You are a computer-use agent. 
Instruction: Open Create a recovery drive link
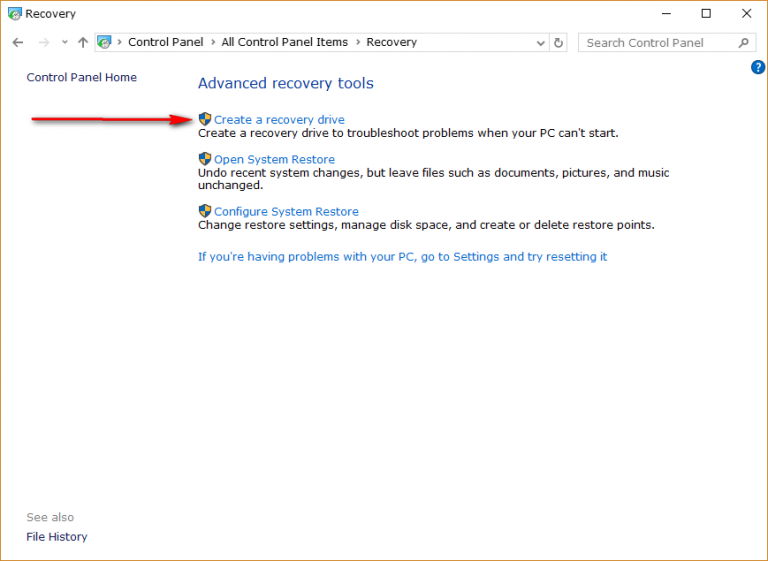coord(279,120)
